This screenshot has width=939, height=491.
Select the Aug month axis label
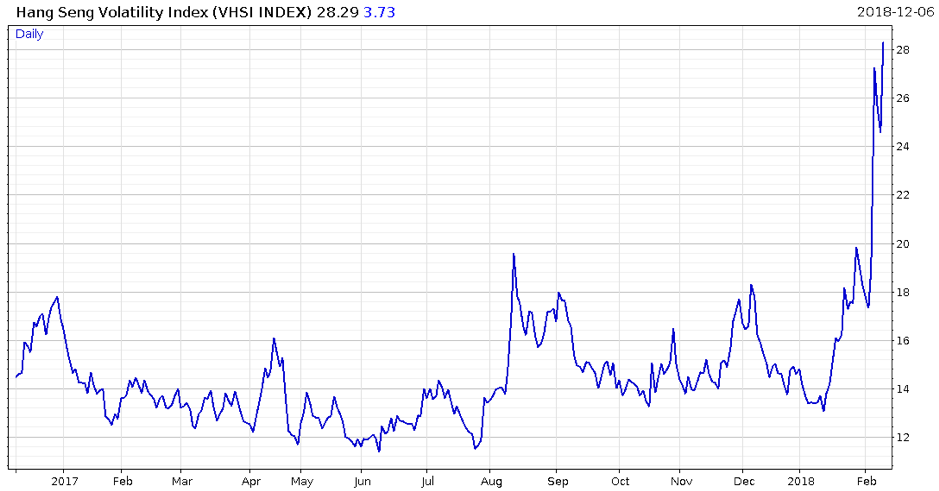coord(489,480)
